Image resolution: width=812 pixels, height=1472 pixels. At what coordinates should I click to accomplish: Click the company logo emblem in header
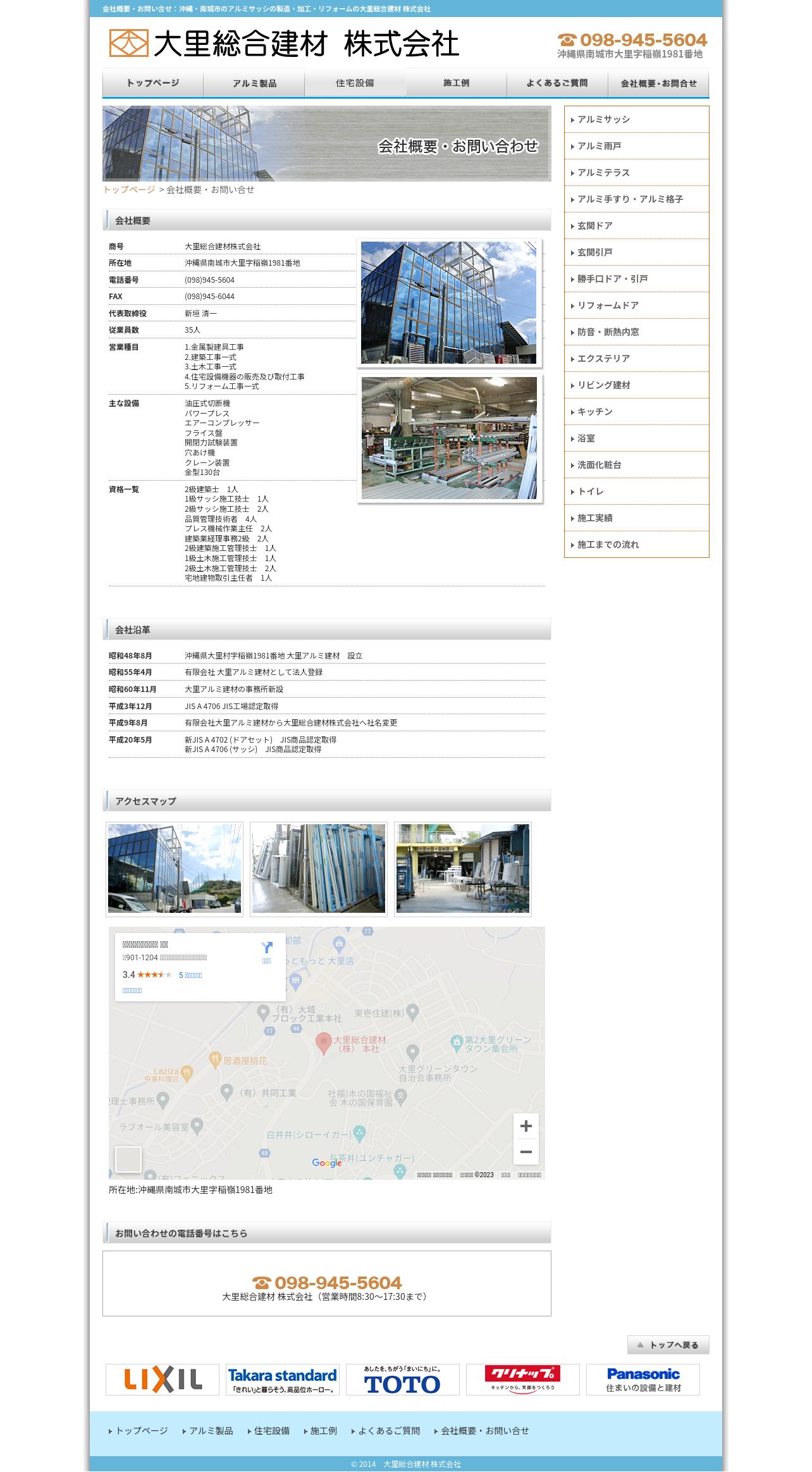coord(129,43)
